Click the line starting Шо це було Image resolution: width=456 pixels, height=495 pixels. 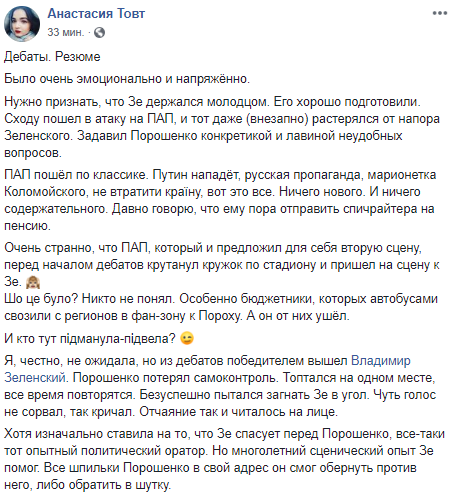pyautogui.click(x=221, y=307)
